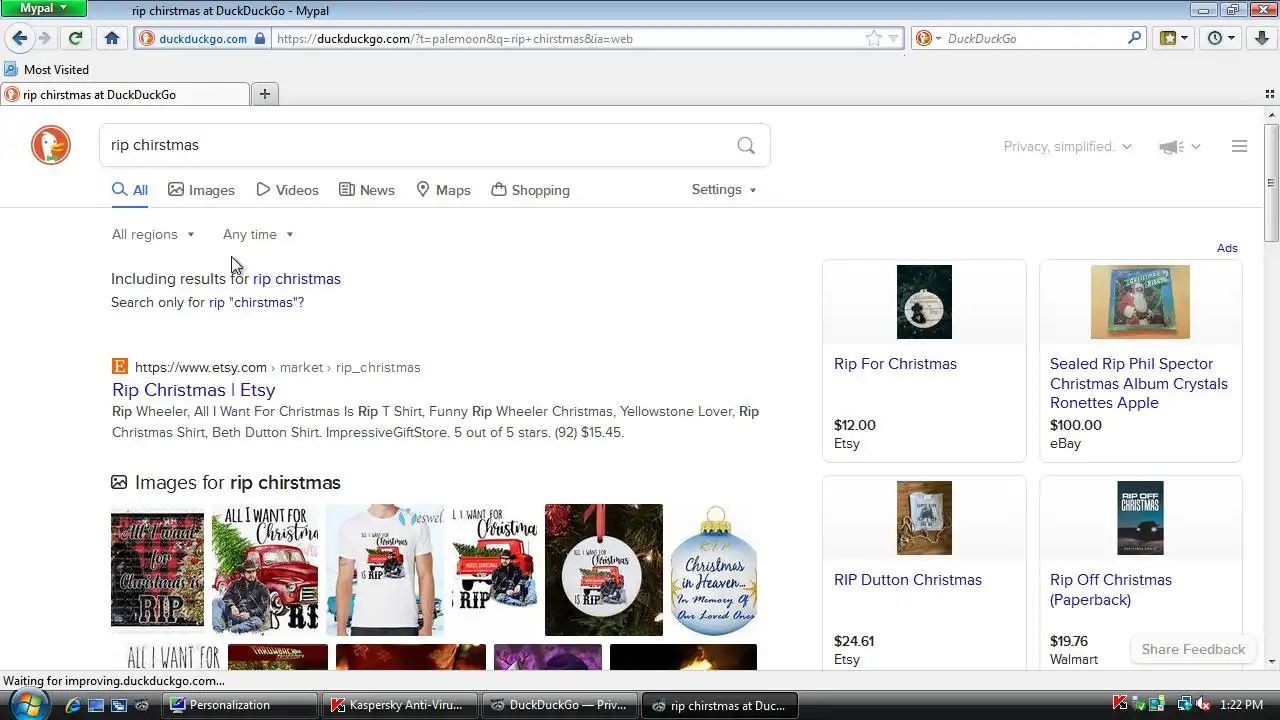Switch to the News tab
The width and height of the screenshot is (1280, 720).
point(366,190)
